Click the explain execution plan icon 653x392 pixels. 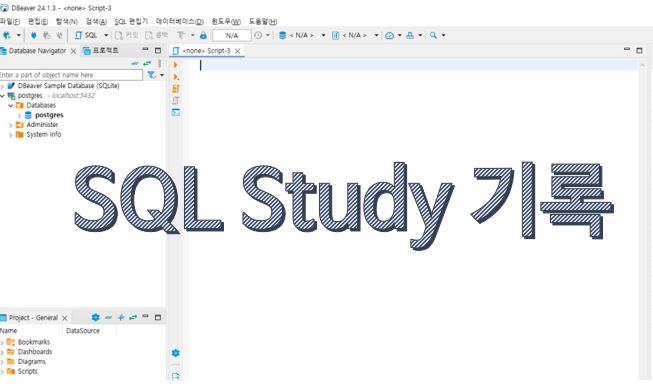tap(176, 100)
